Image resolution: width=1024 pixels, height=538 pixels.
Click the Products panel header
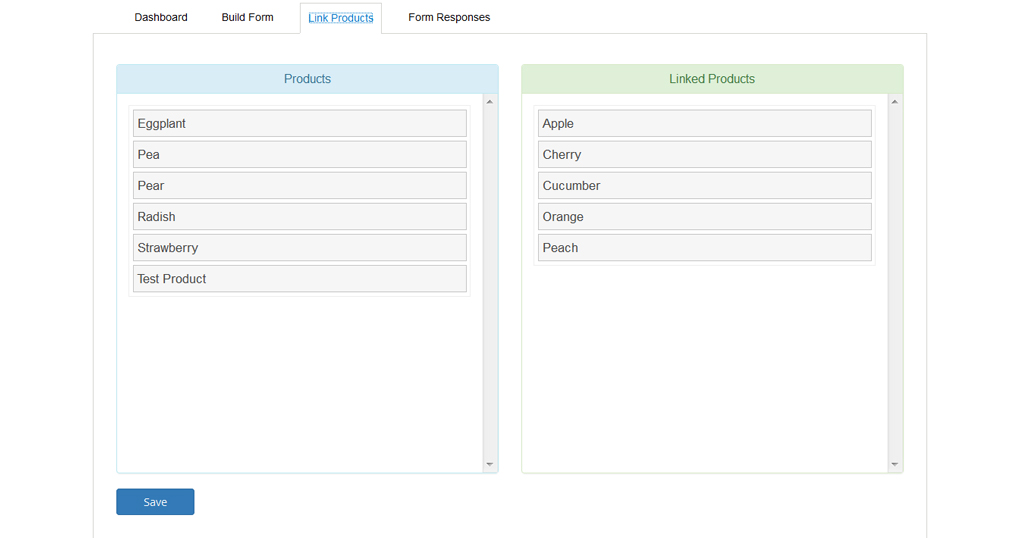click(x=308, y=79)
